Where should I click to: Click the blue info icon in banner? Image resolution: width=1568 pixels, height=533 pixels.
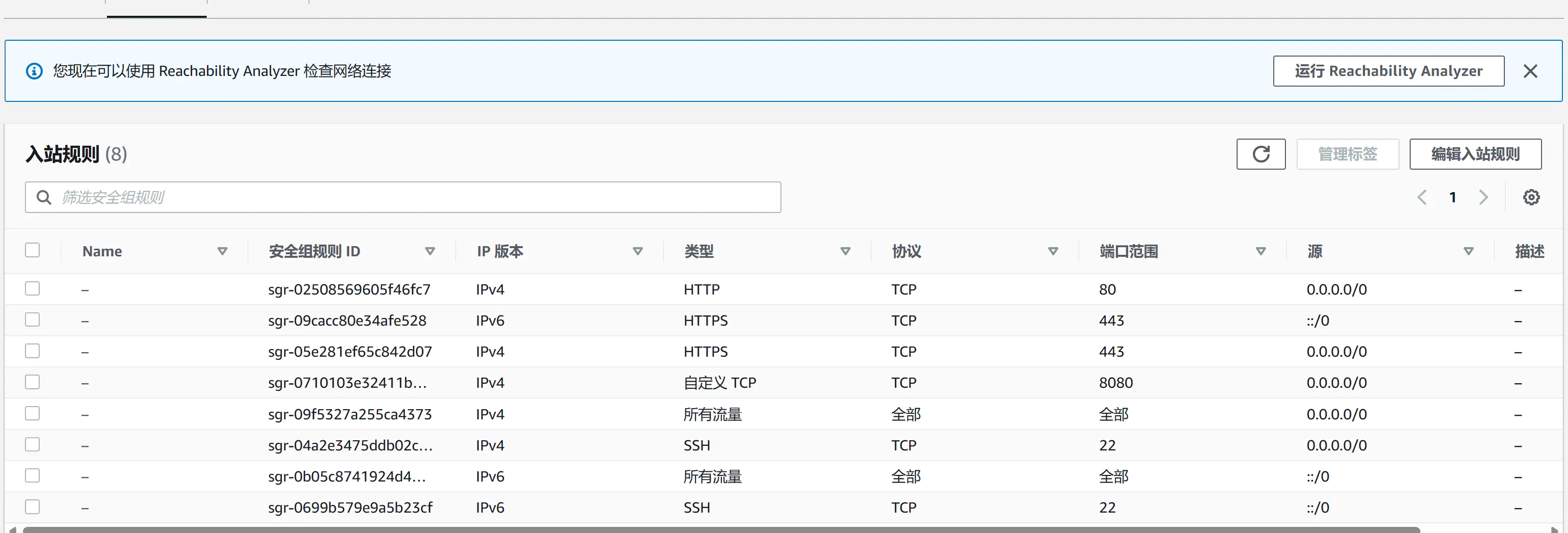(34, 71)
